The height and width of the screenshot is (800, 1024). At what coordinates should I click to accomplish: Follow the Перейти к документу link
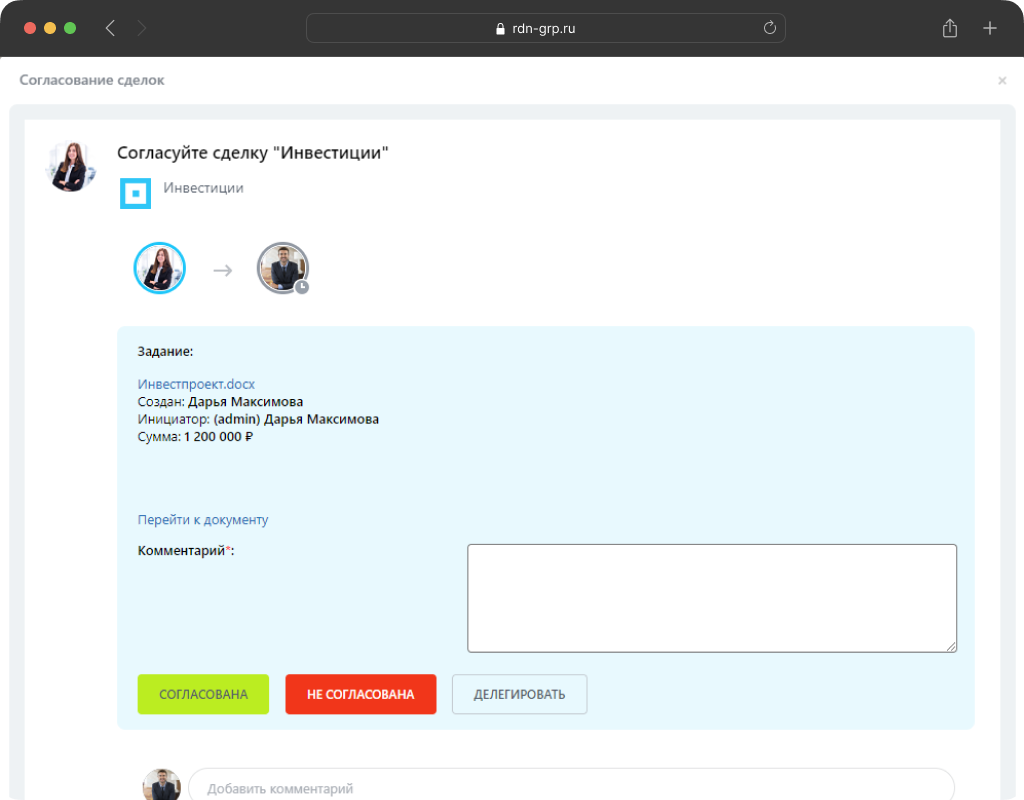click(x=203, y=520)
